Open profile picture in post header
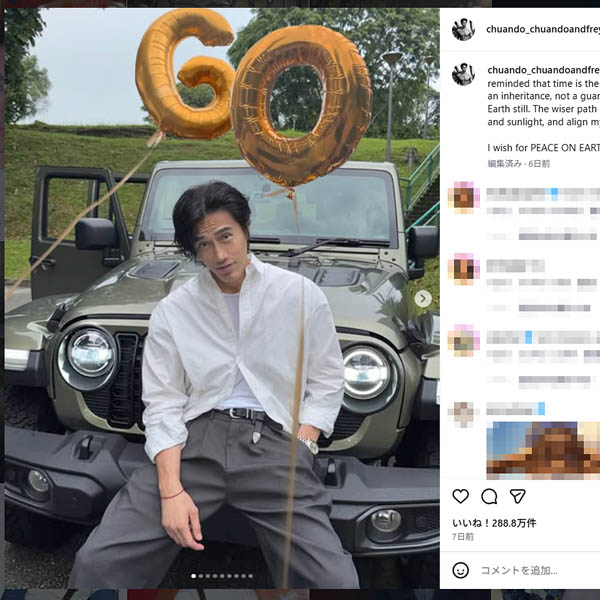Viewport: 600px width, 600px height. [463, 29]
